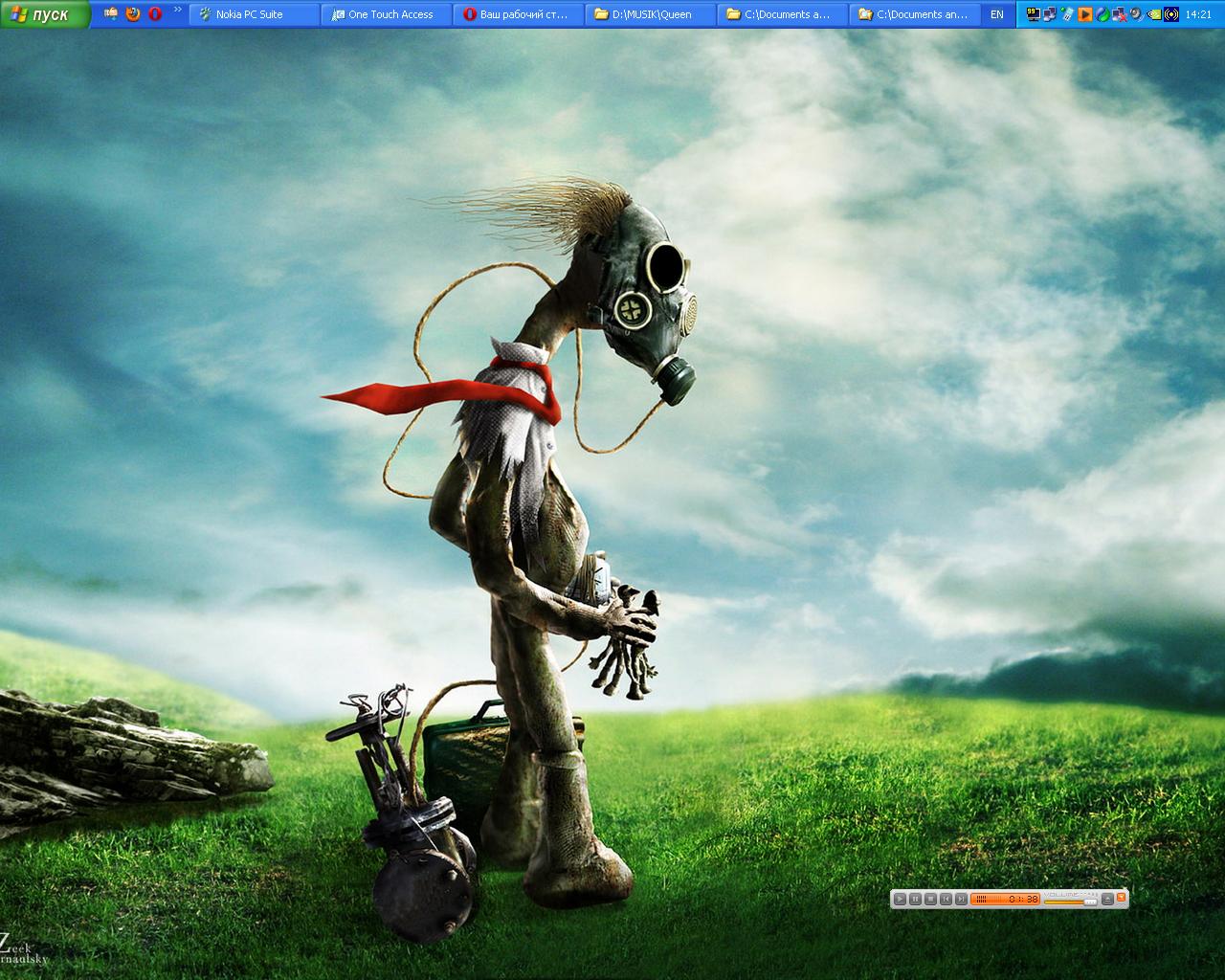Open the Пуск start menu

[x=45, y=14]
